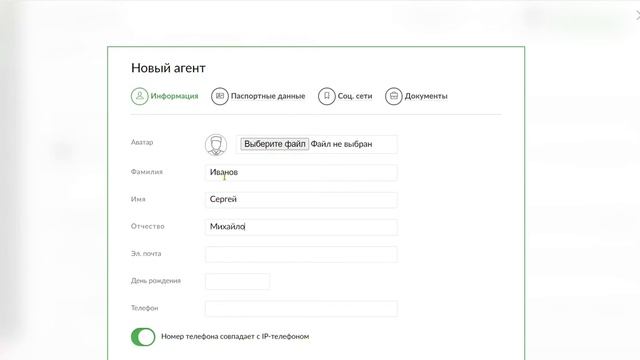The width and height of the screenshot is (640, 360).
Task: Click the Эл. почта label
Action: [146, 253]
